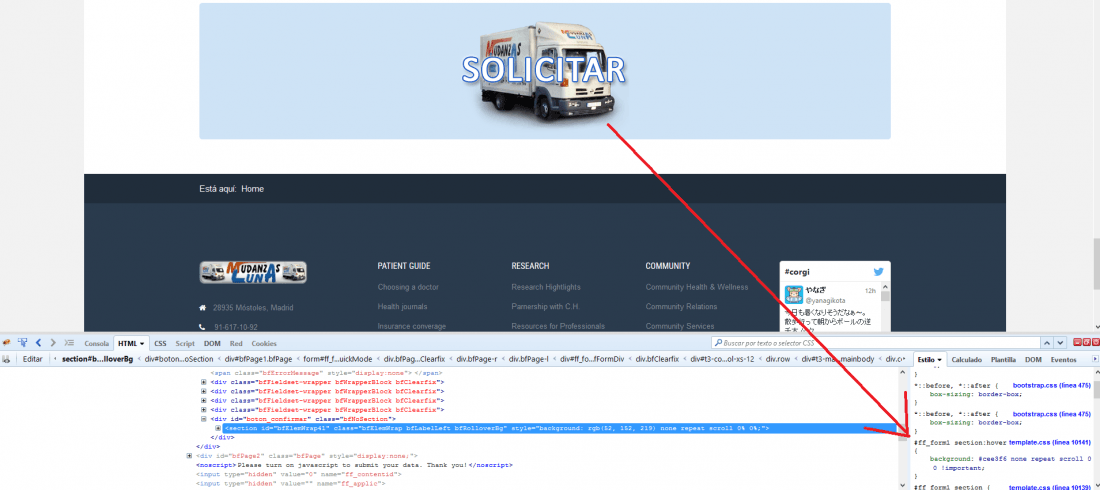Click the break-on-mutate icon beside Editar
Viewport: 1100px width, 490px height.
[x=6, y=359]
